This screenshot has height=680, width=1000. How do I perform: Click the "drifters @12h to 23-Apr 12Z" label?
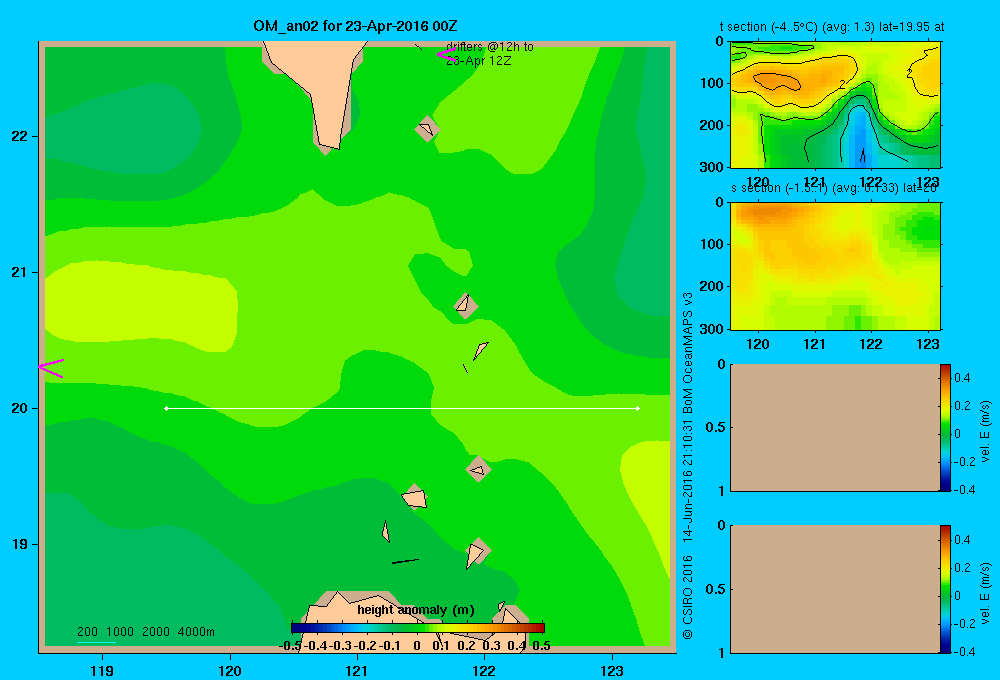pos(489,54)
